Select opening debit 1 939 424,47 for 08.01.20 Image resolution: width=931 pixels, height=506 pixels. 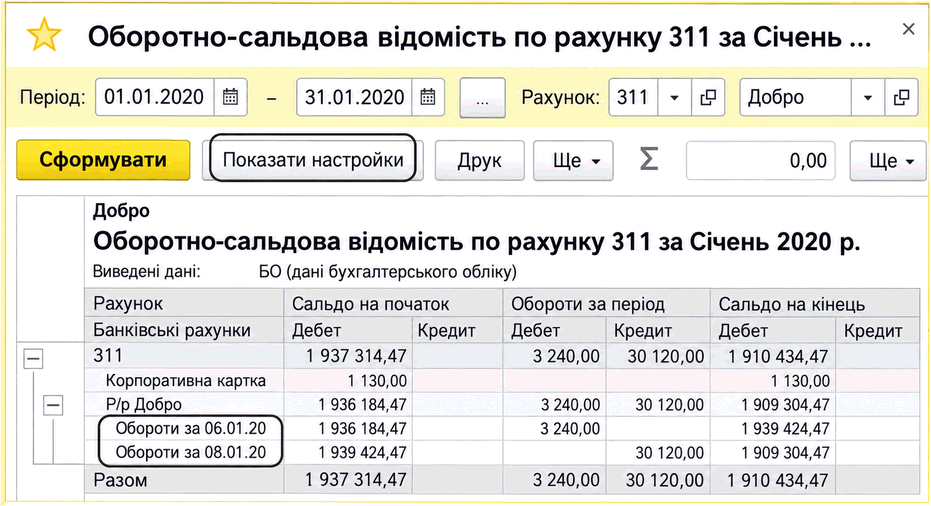362,453
